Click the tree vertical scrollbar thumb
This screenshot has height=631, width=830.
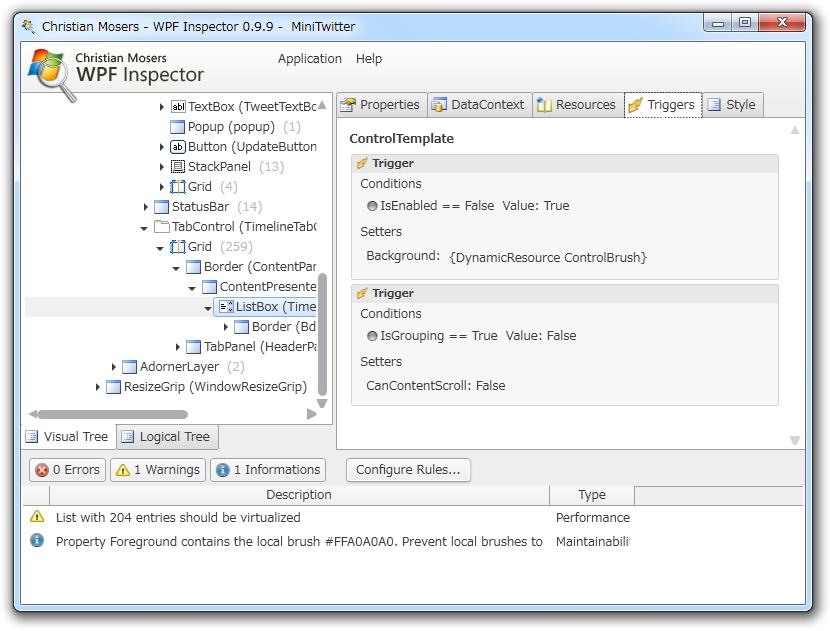[322, 335]
